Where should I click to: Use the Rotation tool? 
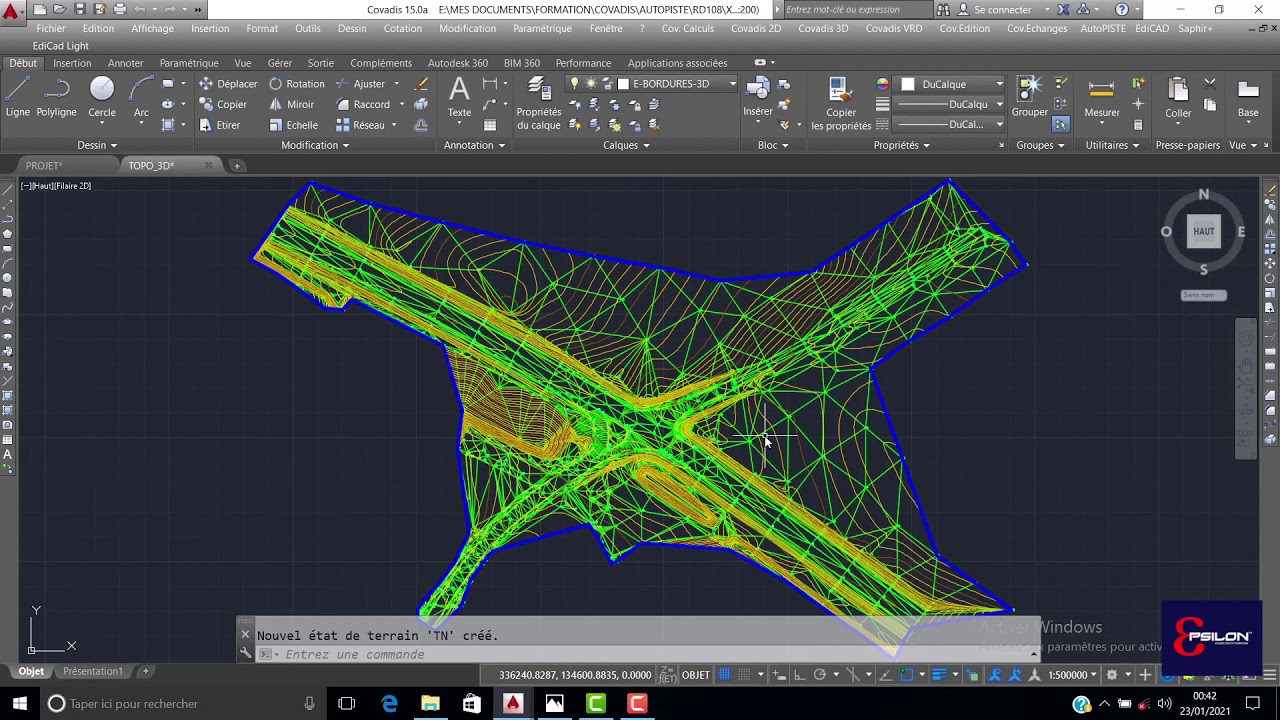296,84
